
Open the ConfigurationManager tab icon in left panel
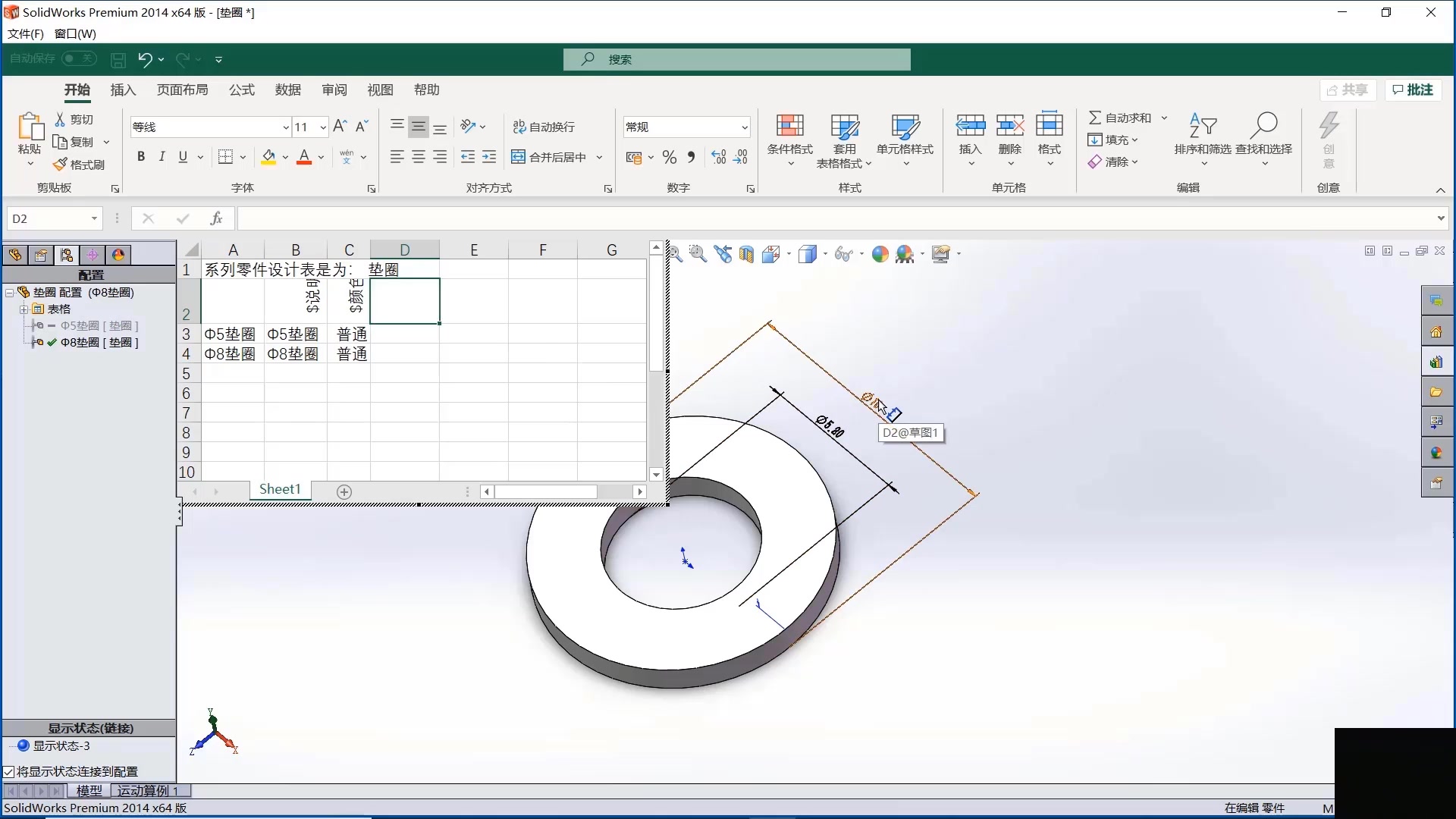(67, 255)
